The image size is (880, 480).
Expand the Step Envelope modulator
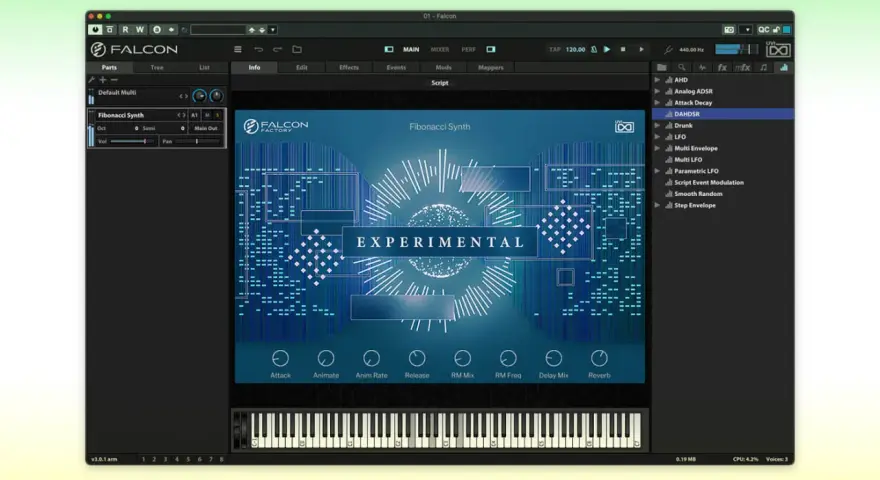[x=657, y=205]
